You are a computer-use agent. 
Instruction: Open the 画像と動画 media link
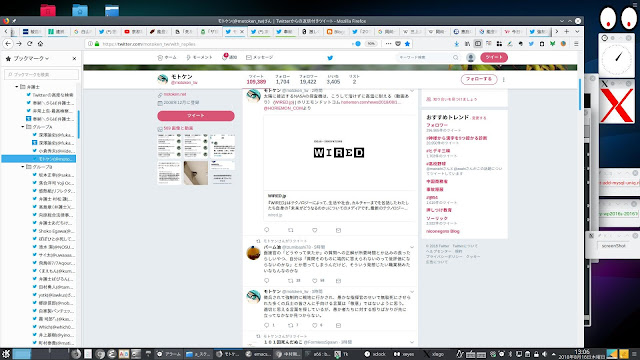pos(178,128)
